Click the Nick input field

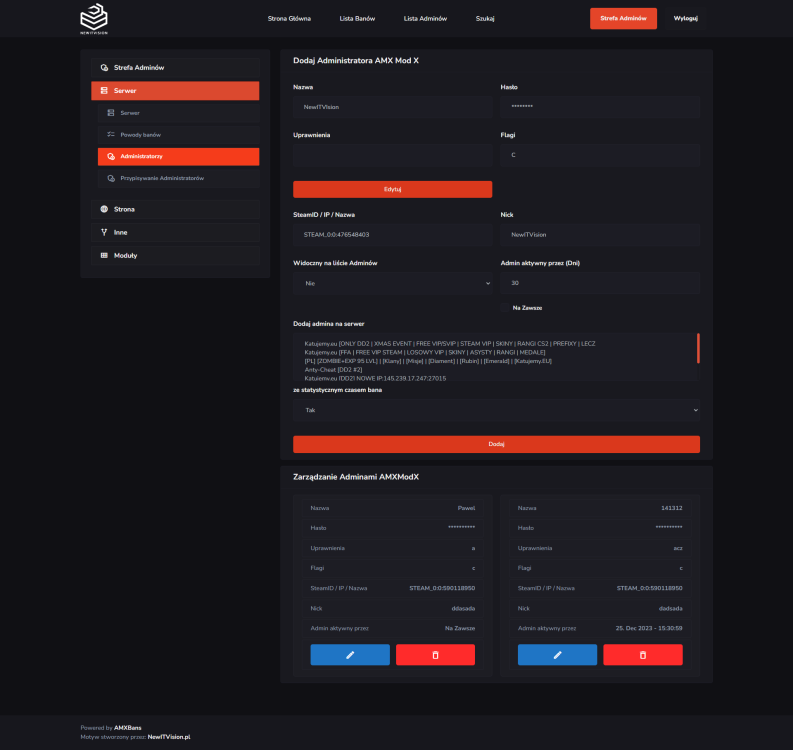tap(600, 235)
